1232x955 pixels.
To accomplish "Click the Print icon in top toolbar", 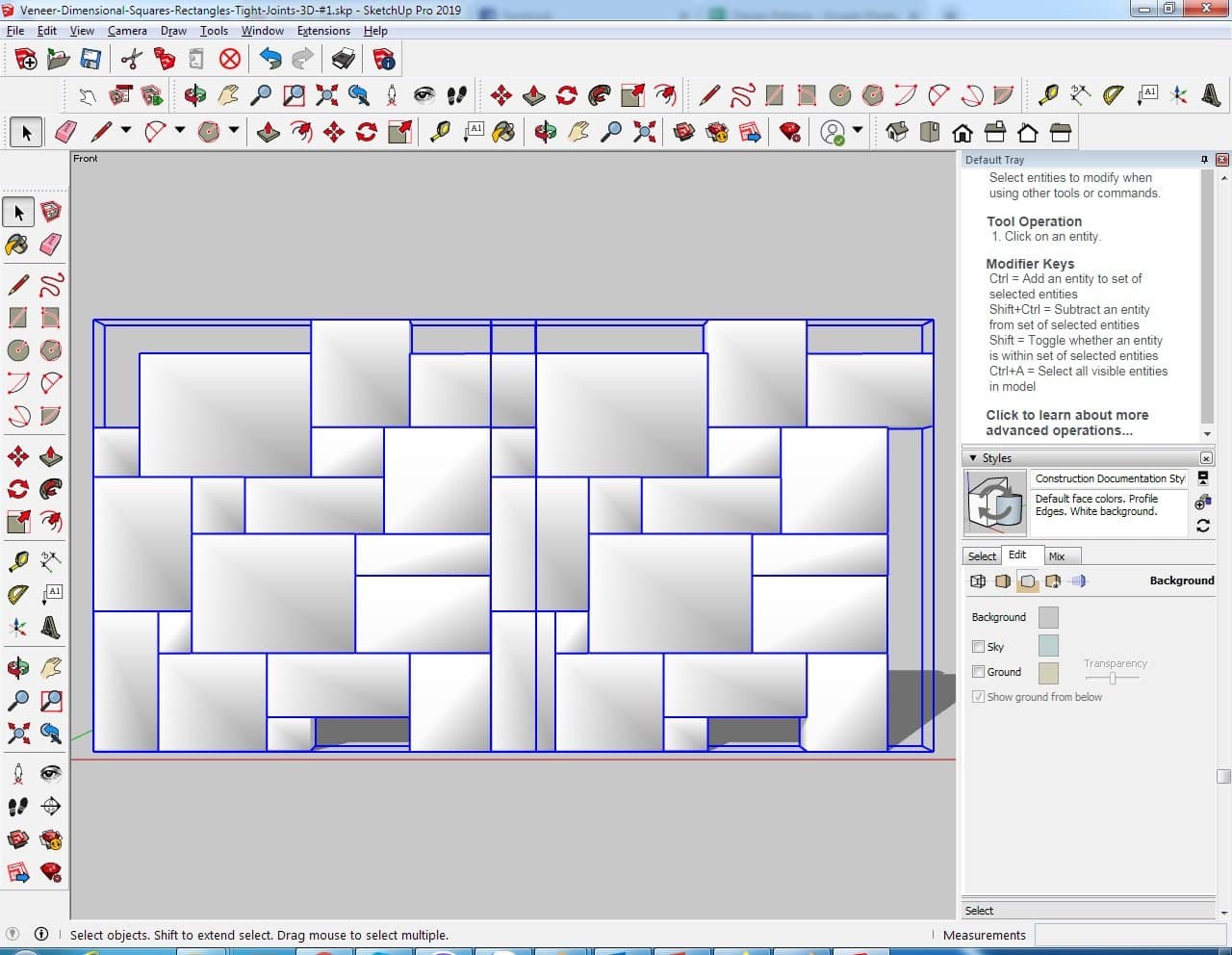I will point(344,60).
